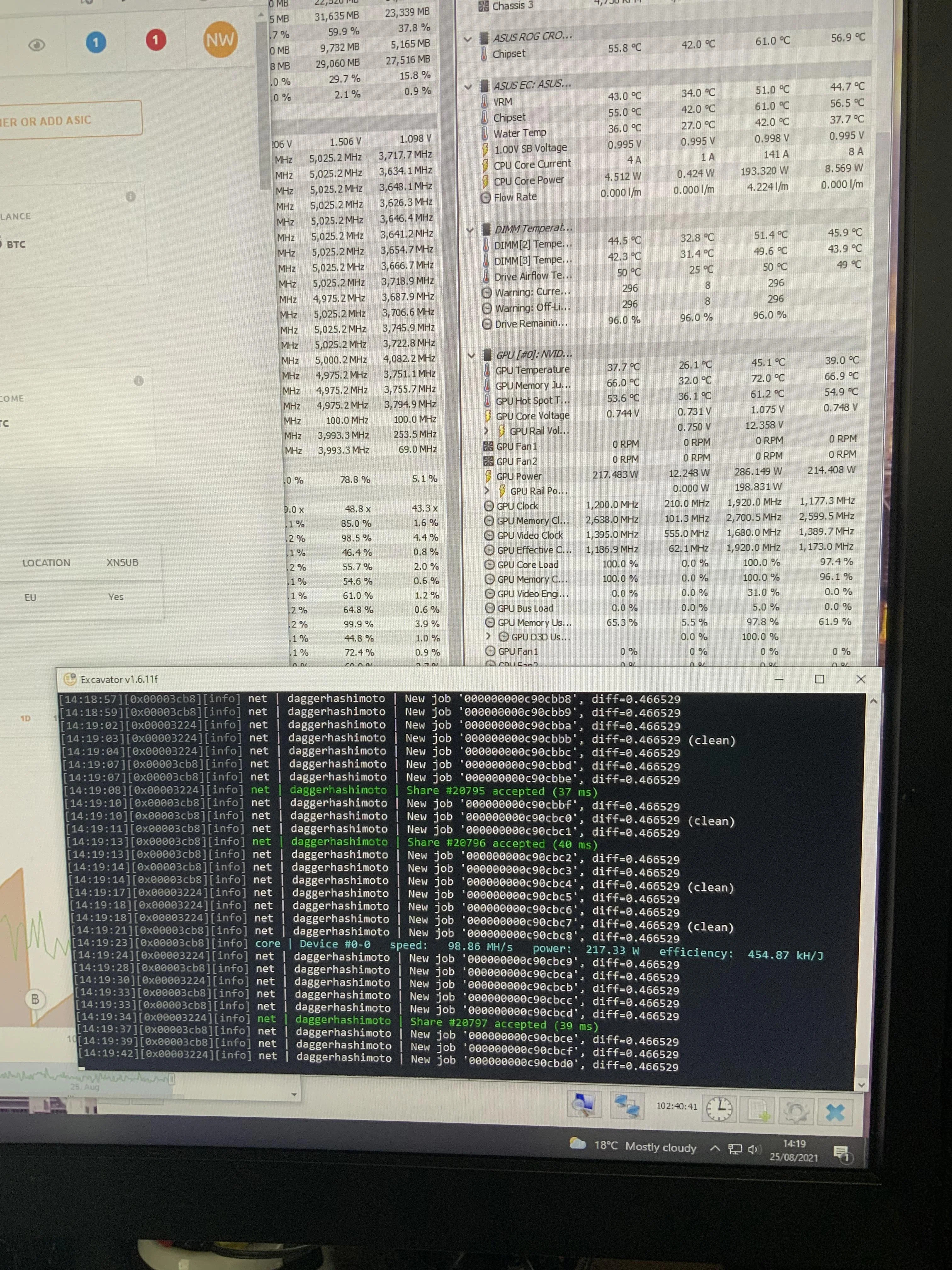Click HWiNFO network remote-connection icon
The image size is (952, 1270).
(626, 1105)
